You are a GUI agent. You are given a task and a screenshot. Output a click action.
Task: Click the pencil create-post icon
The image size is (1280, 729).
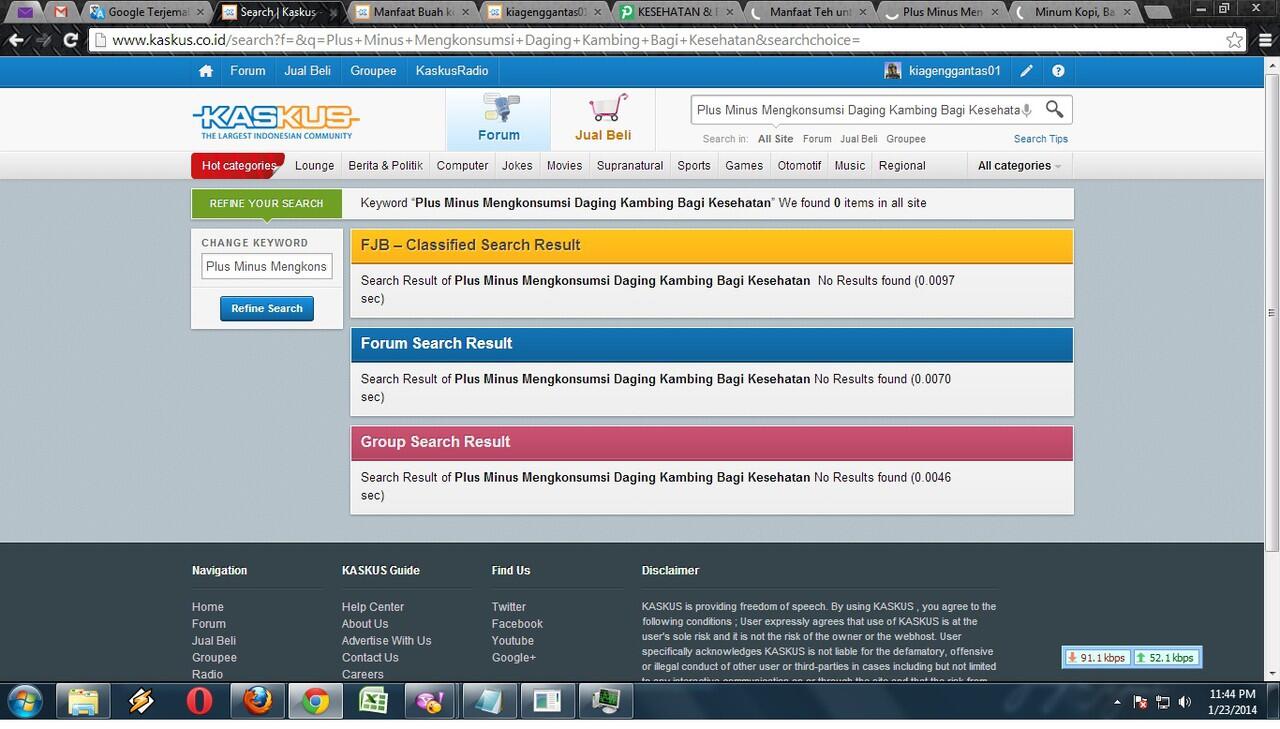[1027, 71]
